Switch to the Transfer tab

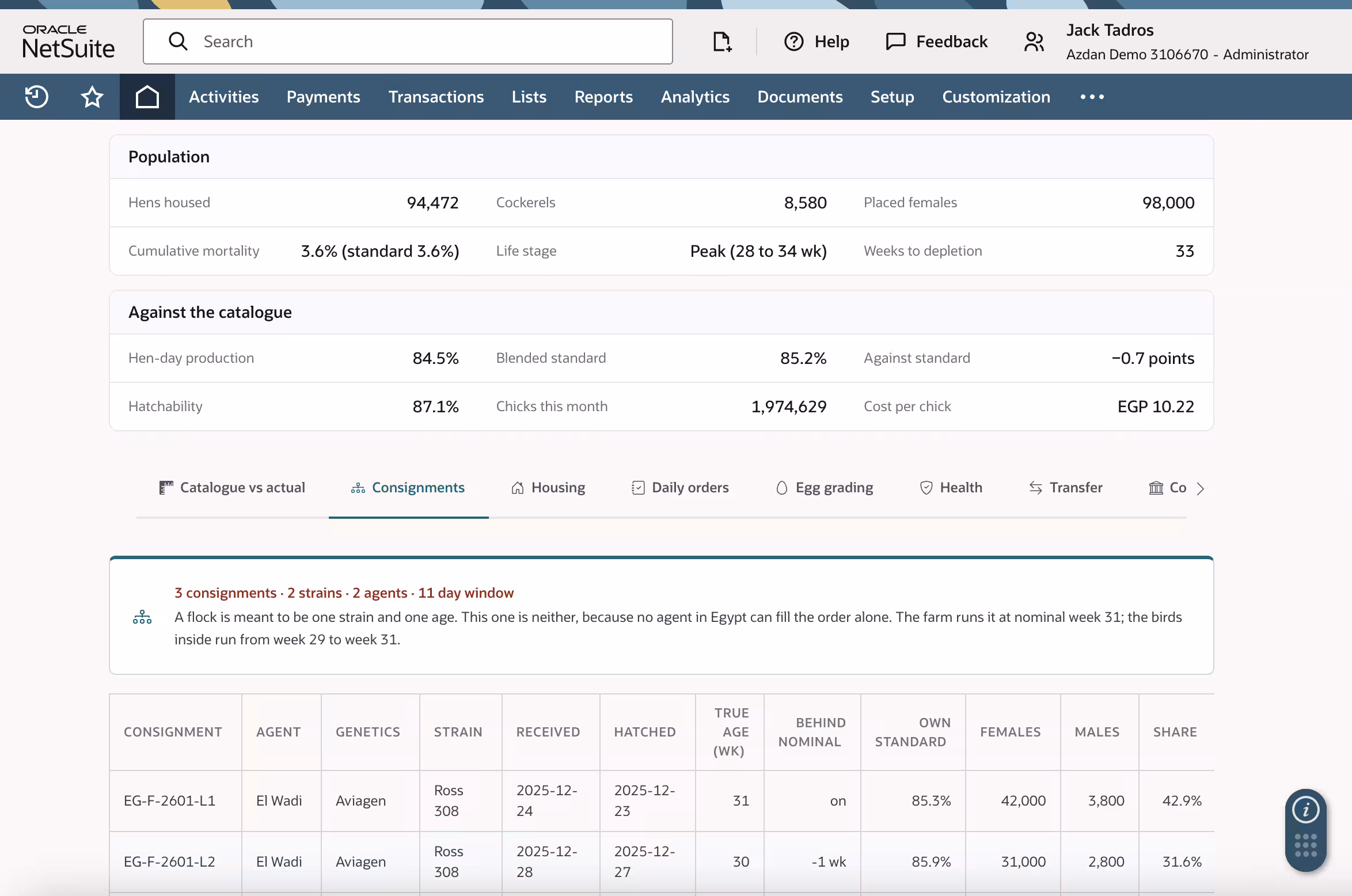(1066, 488)
